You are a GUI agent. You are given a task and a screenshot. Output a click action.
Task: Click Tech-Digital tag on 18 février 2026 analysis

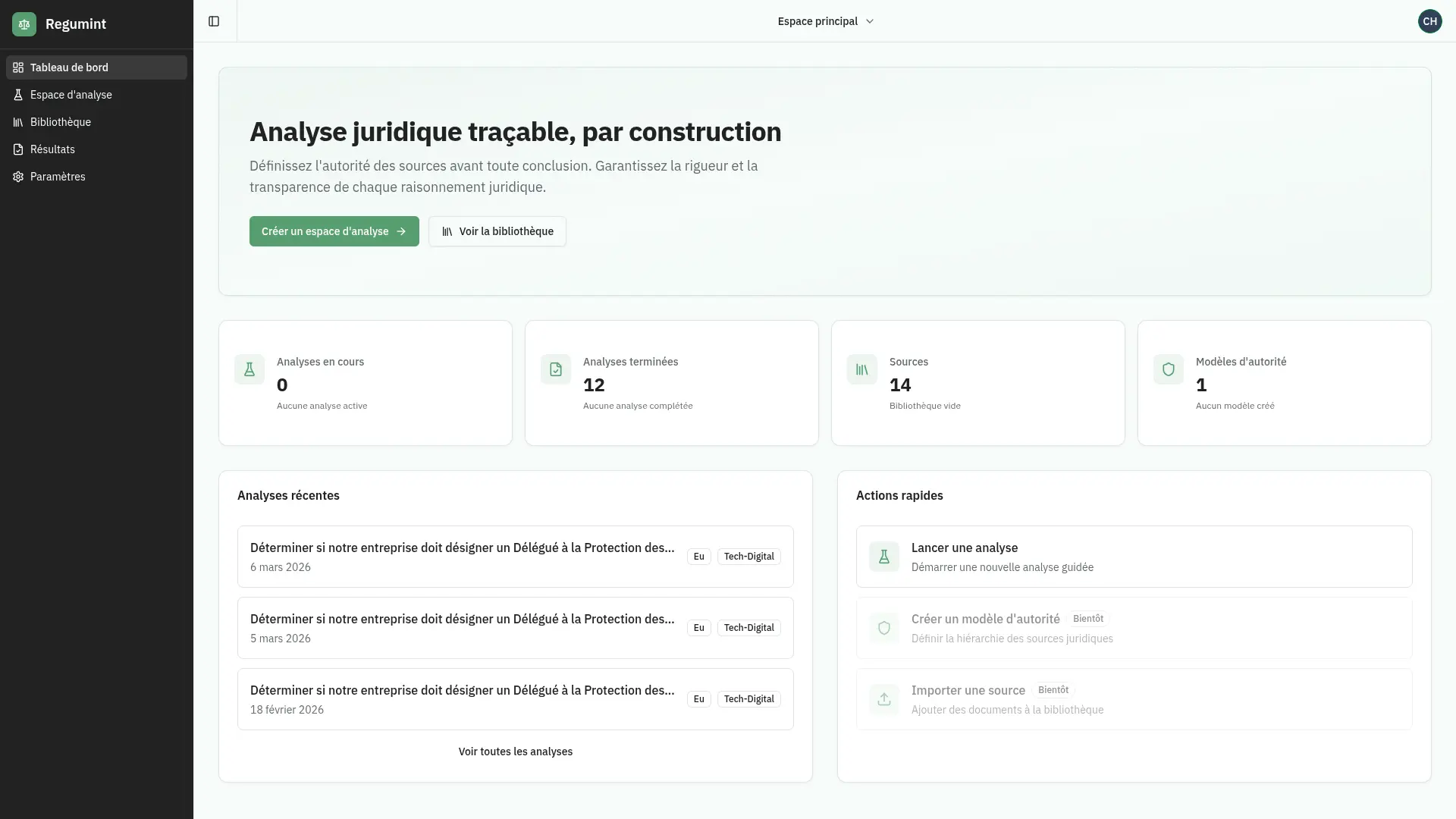(x=749, y=699)
